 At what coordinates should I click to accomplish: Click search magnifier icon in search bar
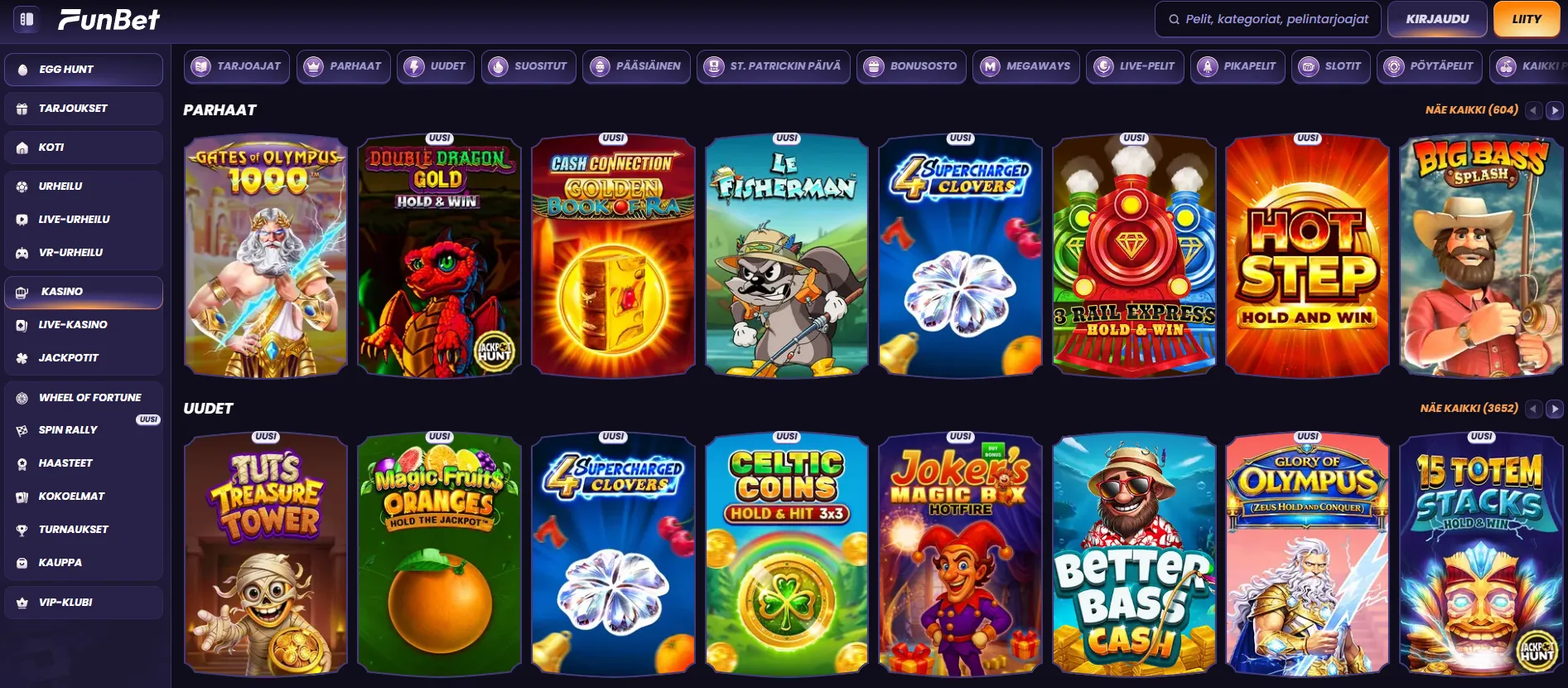pyautogui.click(x=1174, y=19)
